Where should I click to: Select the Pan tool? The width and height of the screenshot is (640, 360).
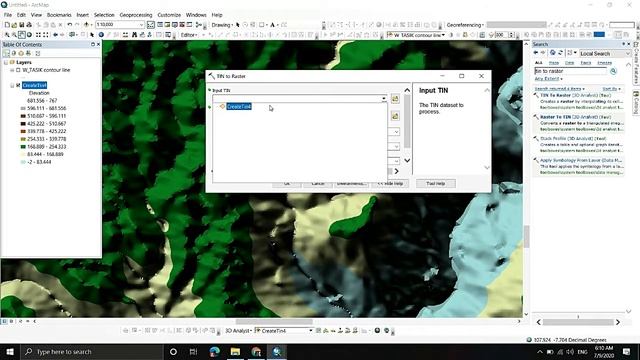click(22, 35)
